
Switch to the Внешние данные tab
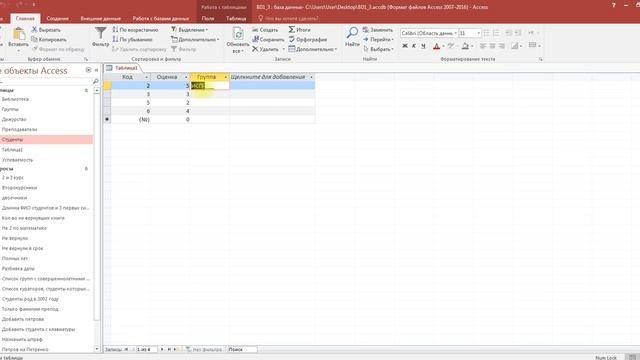pos(100,18)
